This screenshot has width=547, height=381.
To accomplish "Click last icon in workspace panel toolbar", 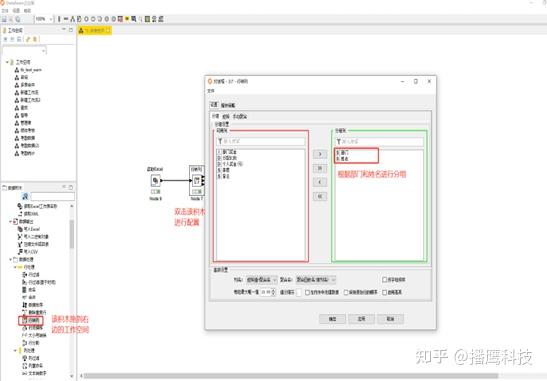I will point(35,39).
